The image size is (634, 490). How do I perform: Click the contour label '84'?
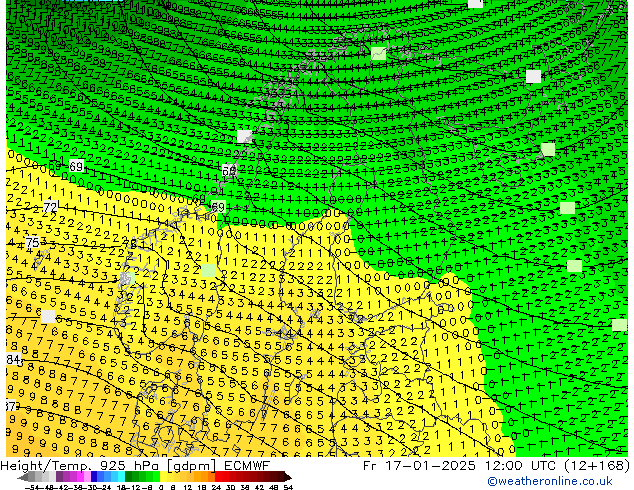click(13, 359)
